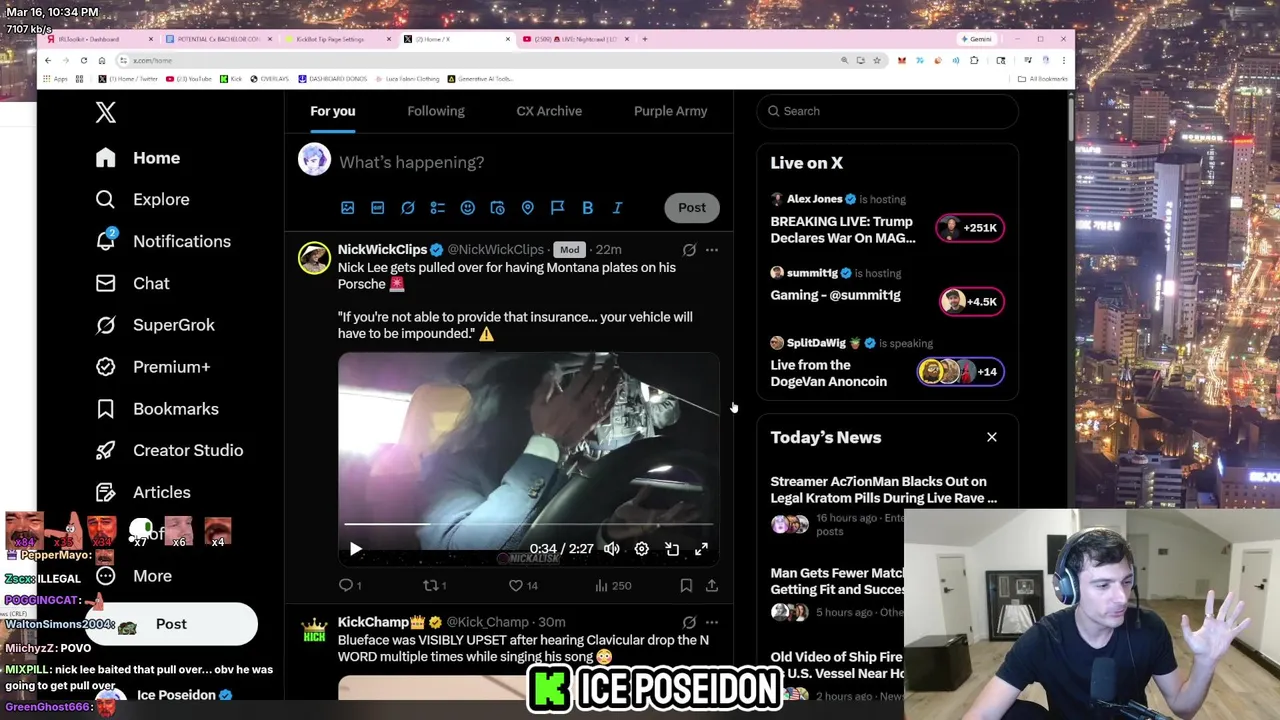Schedule the post with calendar icon
Screen dimensions: 1280x720
click(x=497, y=208)
